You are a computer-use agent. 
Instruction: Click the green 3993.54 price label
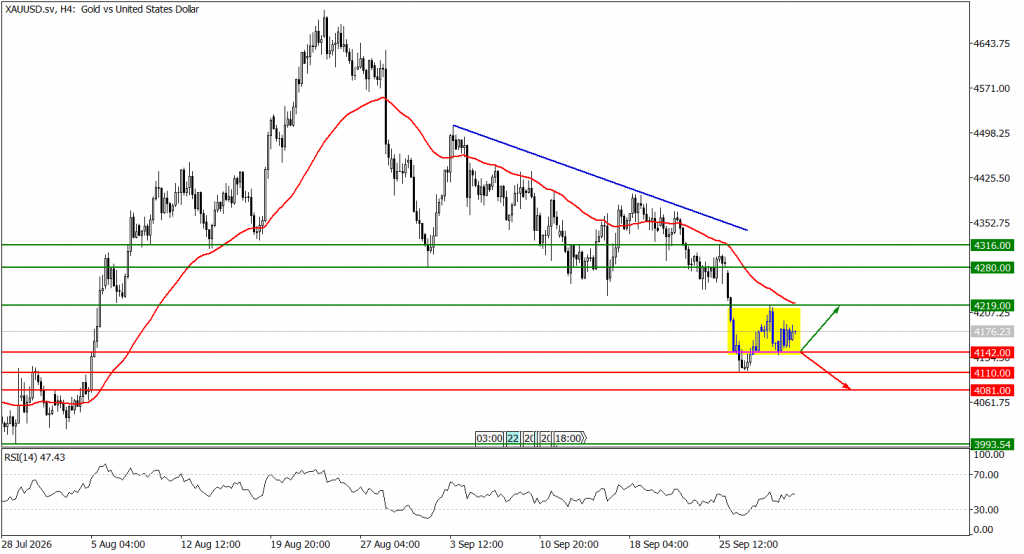point(992,444)
